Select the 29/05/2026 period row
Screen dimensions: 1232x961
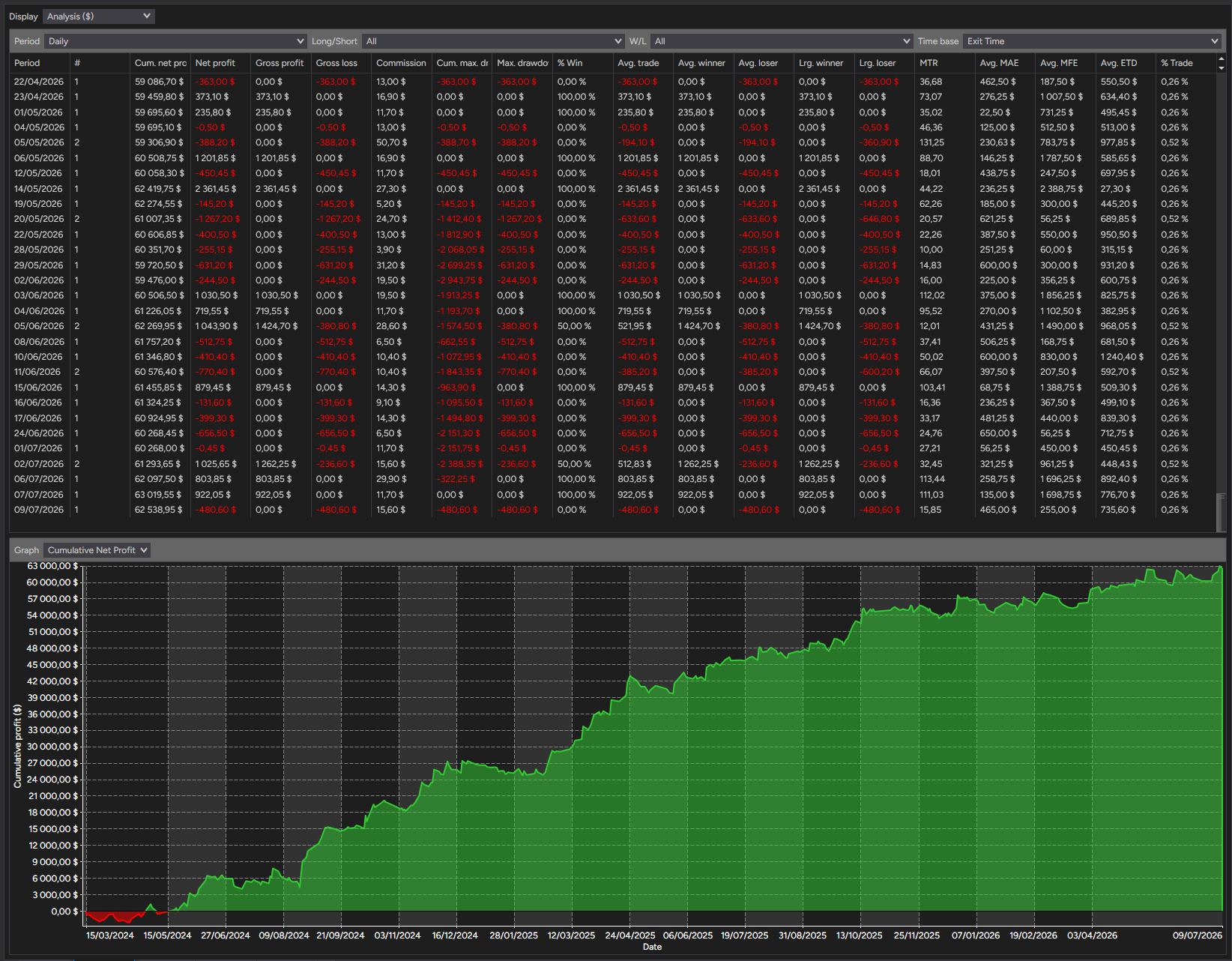coord(613,265)
